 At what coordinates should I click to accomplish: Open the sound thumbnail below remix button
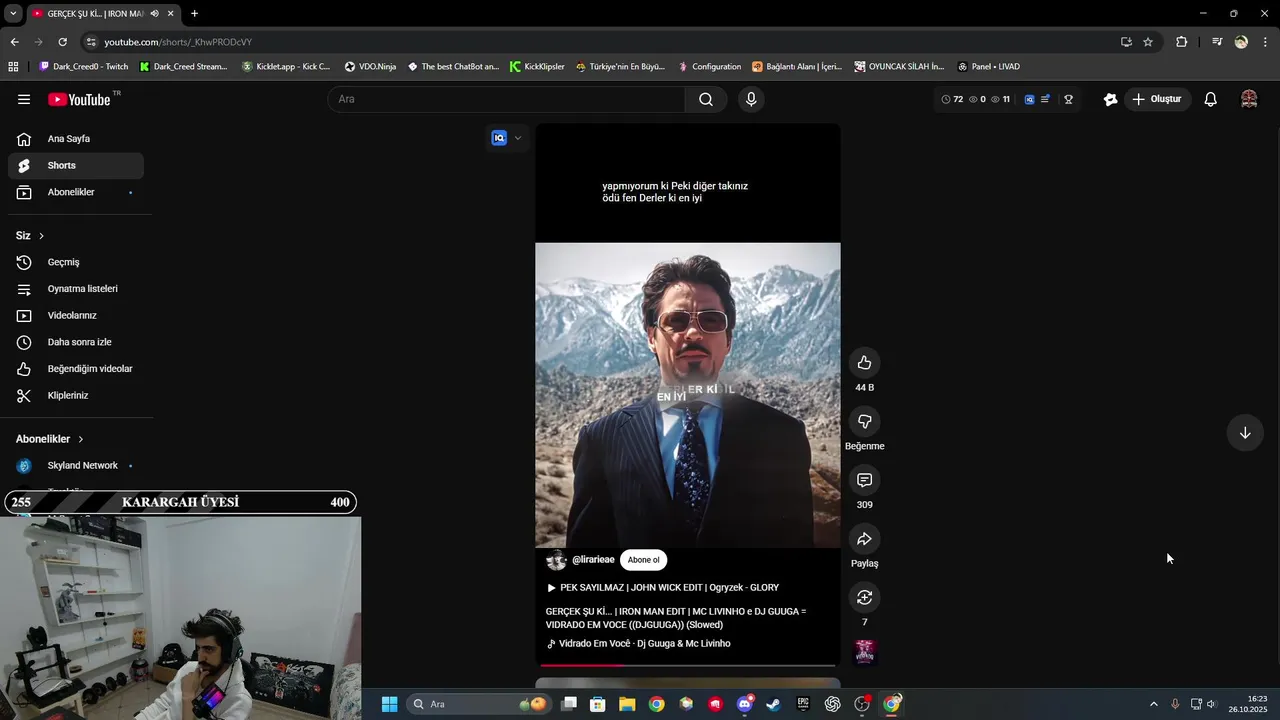[x=865, y=652]
